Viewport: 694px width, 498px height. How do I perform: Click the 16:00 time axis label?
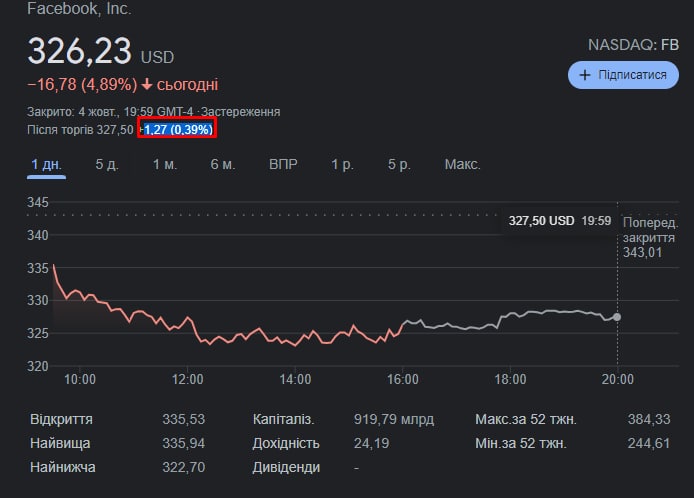(x=403, y=379)
